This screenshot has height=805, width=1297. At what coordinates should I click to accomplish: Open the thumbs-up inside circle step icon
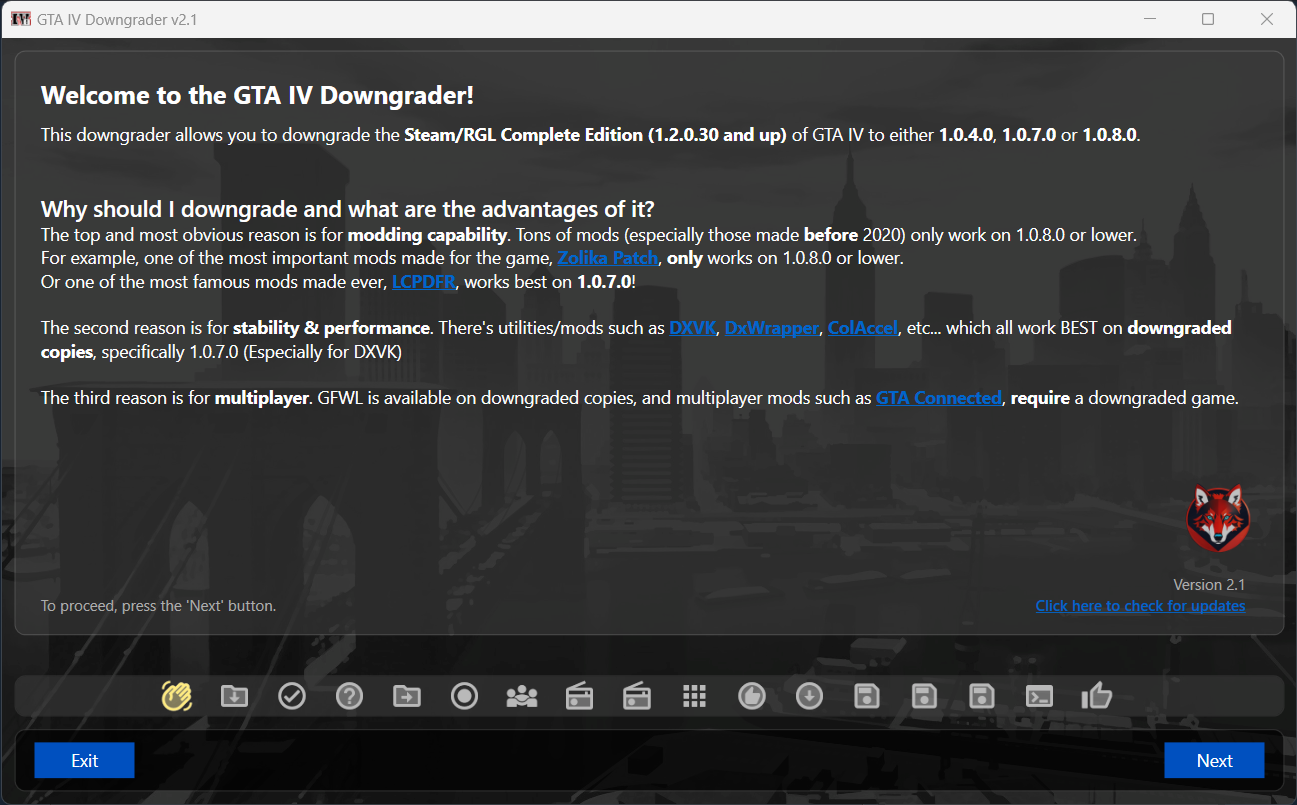tap(752, 696)
